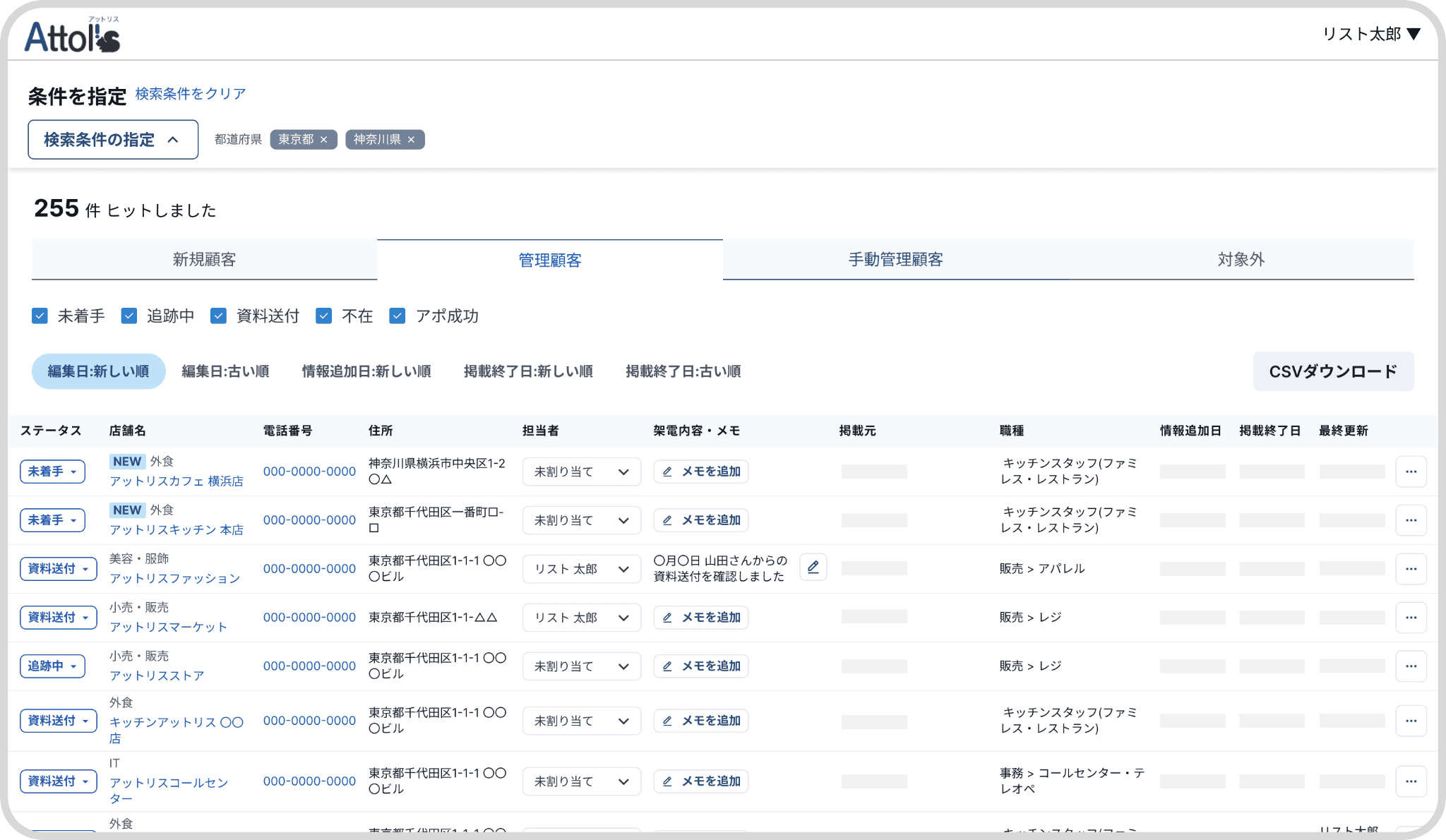Remove the 東京都 filter tag
This screenshot has width=1446, height=840.
[323, 140]
